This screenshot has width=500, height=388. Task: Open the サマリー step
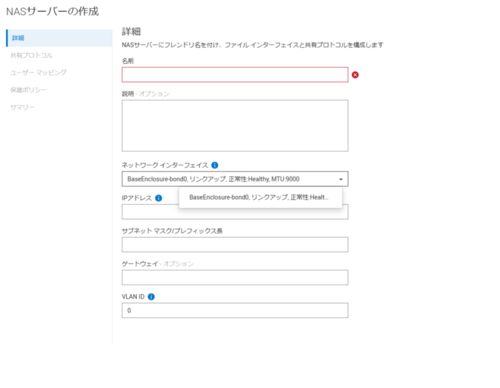[x=22, y=107]
